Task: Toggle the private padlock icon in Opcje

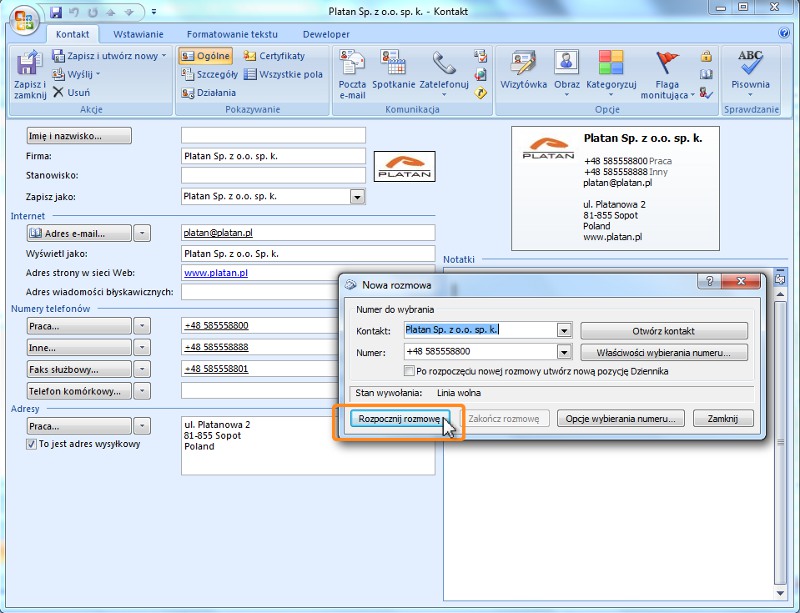Action: tap(706, 56)
